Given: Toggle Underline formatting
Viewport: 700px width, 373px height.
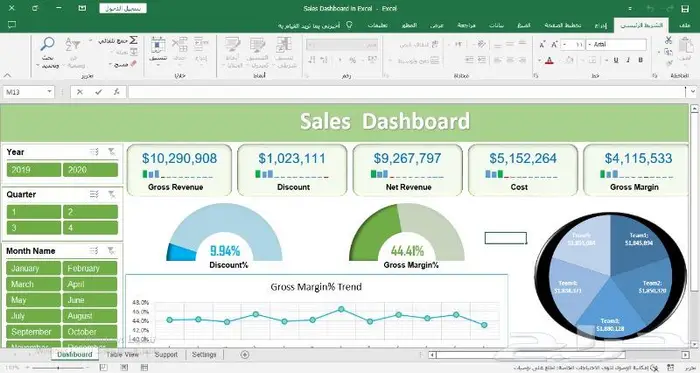Looking at the screenshot, I should point(616,60).
